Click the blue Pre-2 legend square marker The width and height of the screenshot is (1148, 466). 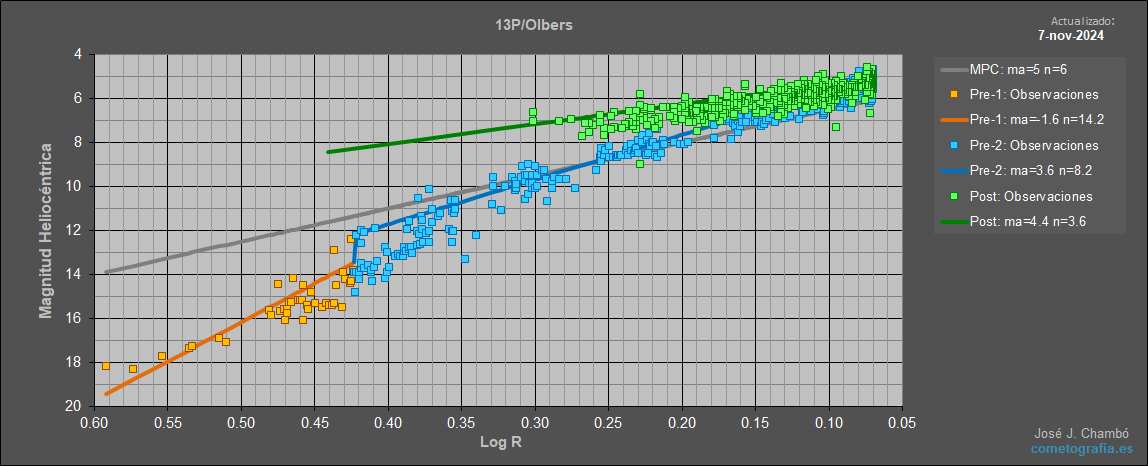(x=953, y=146)
